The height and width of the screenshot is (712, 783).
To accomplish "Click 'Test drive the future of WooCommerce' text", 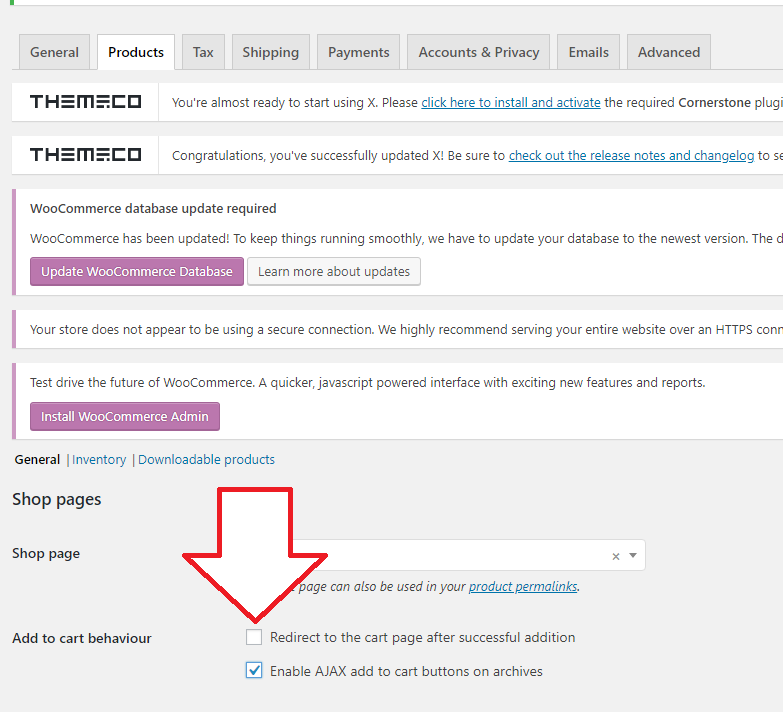I will [368, 382].
